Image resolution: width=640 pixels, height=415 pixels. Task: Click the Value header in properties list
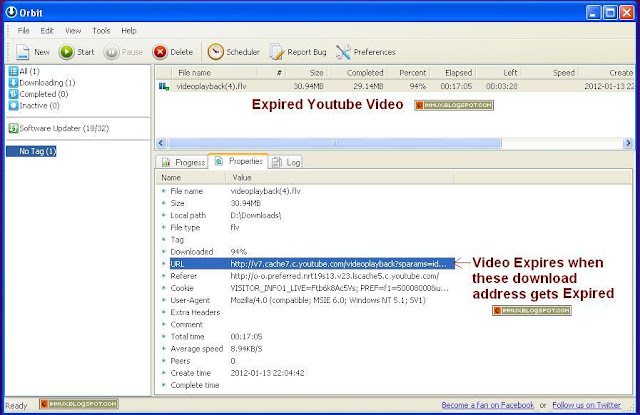340,178
